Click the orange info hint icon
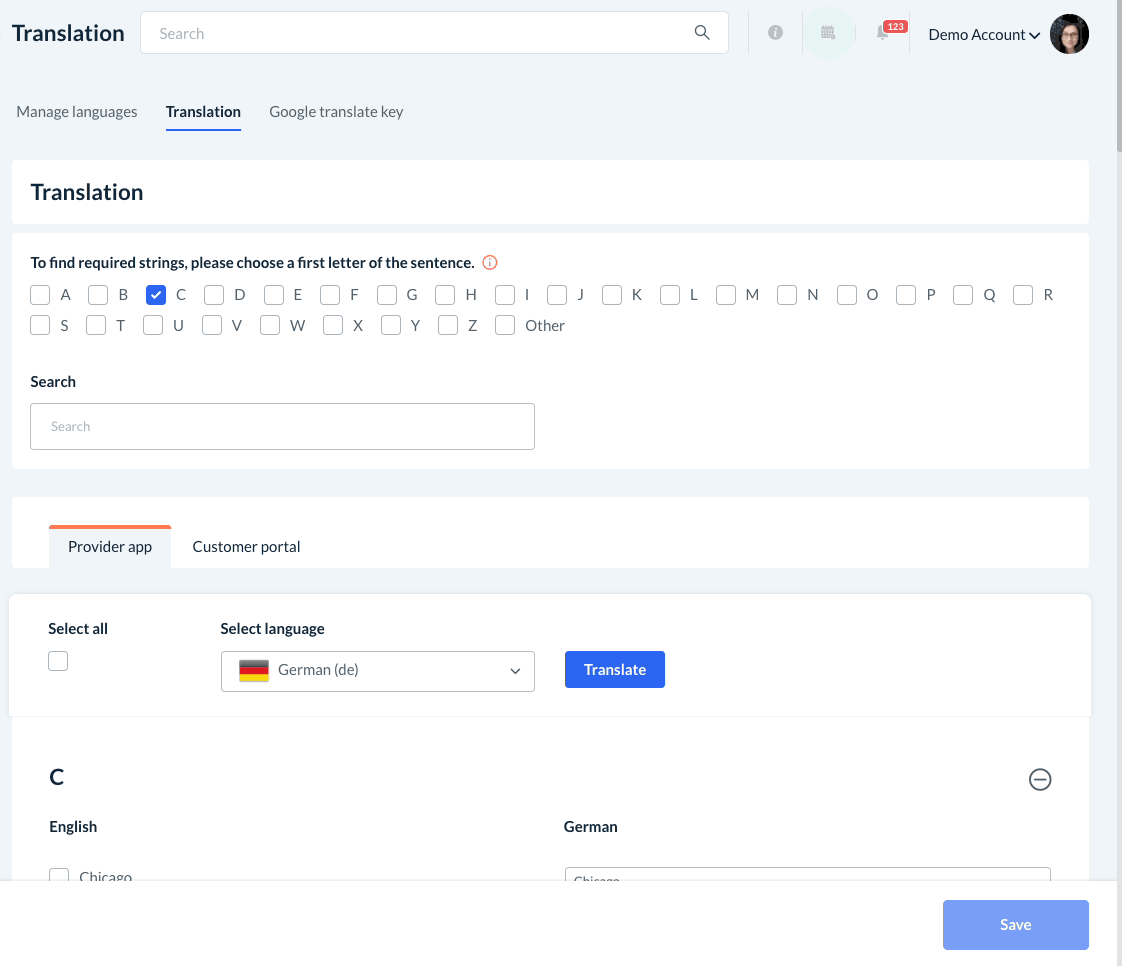Image resolution: width=1122 pixels, height=966 pixels. [490, 263]
